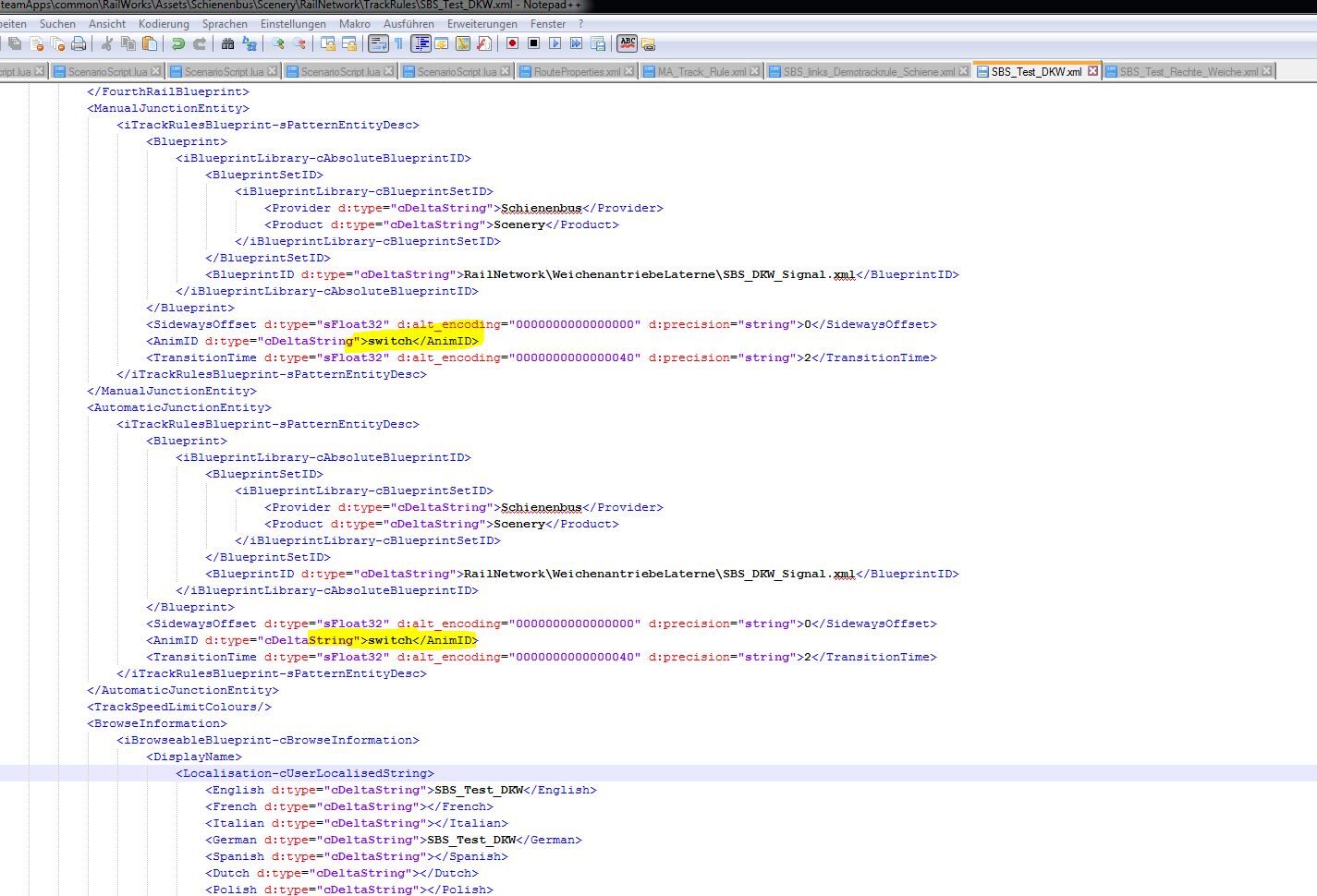The width and height of the screenshot is (1317, 896).
Task: Open Find with the binoculars icon
Action: tap(228, 43)
